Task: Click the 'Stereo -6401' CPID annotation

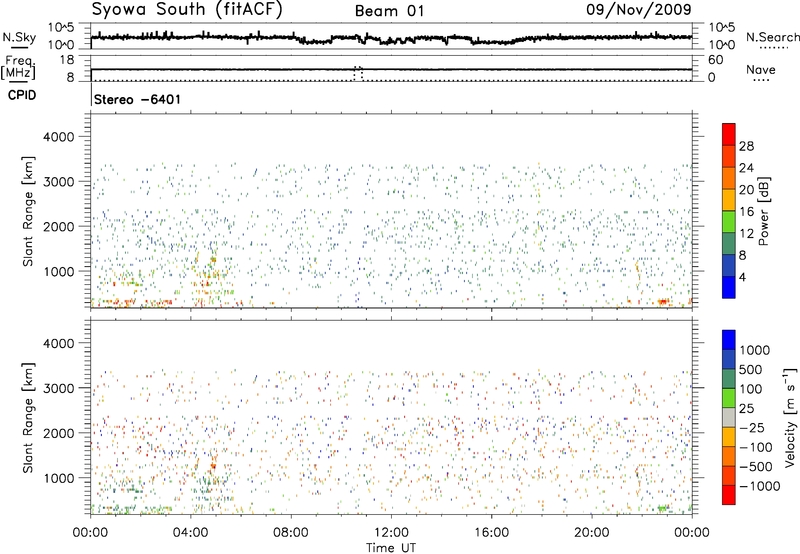Action: (137, 99)
